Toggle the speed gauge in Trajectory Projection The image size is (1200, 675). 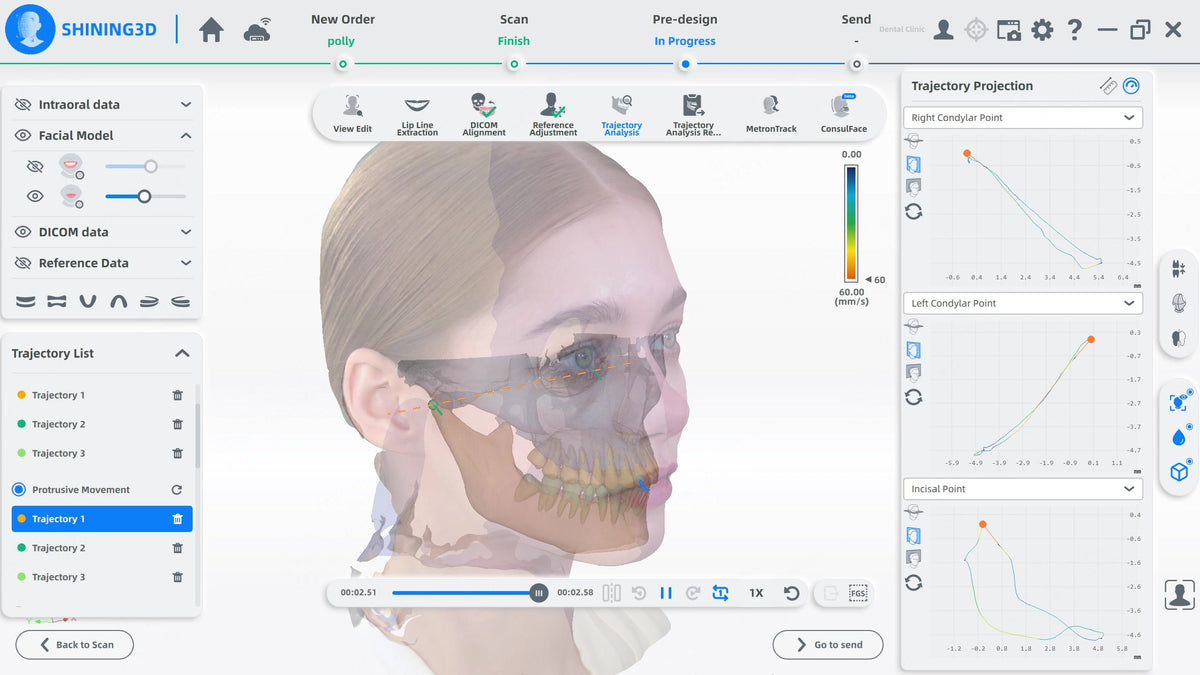1132,86
